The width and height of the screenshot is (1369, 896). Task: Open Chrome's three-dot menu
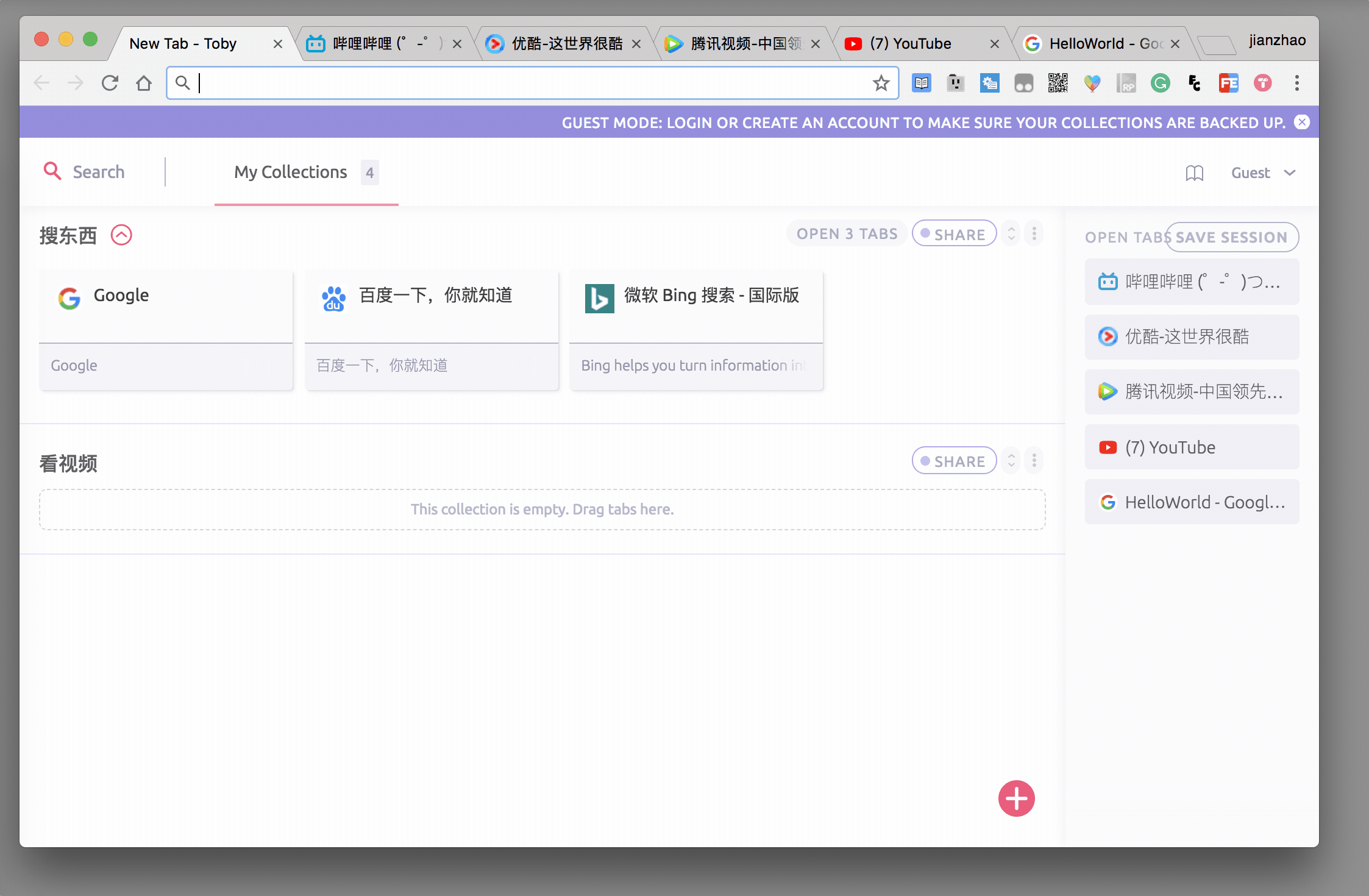point(1296,83)
